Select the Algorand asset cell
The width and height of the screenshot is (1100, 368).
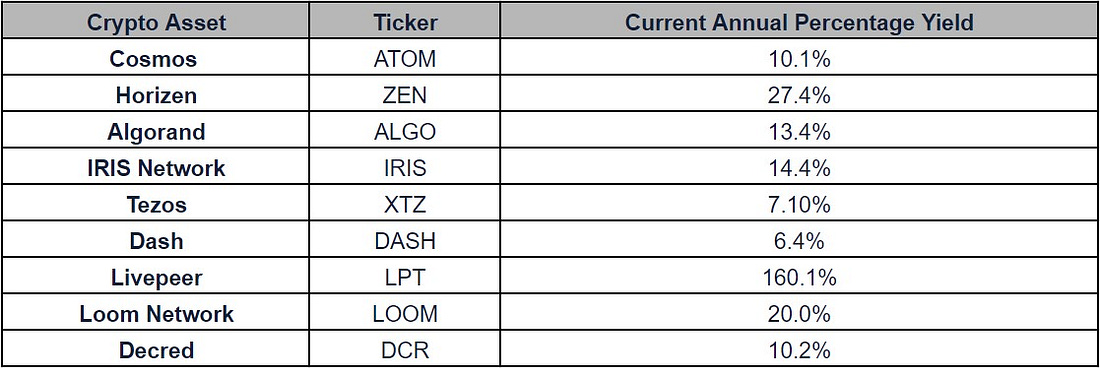[156, 131]
